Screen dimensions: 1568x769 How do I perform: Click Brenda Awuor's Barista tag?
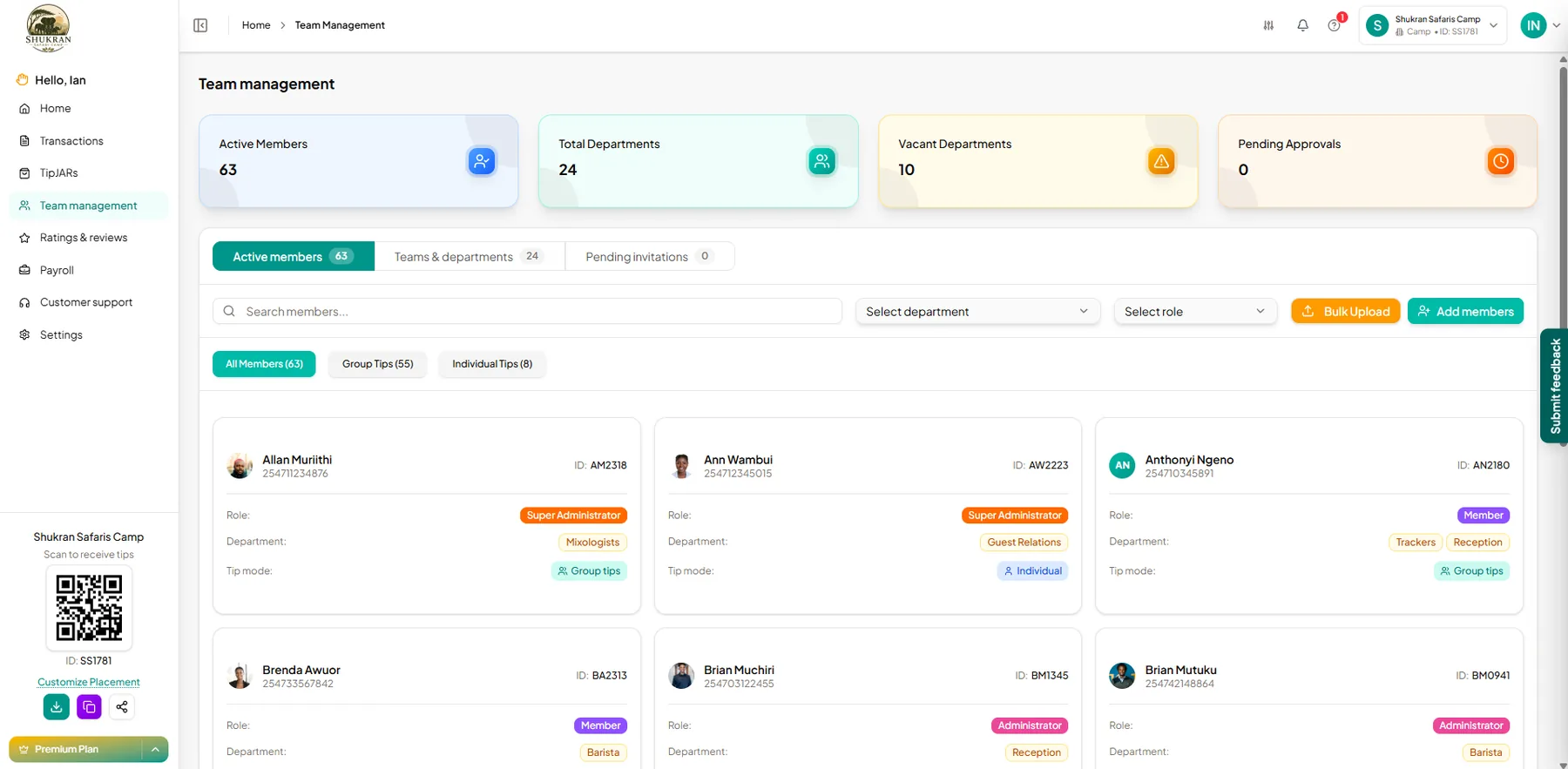point(603,752)
